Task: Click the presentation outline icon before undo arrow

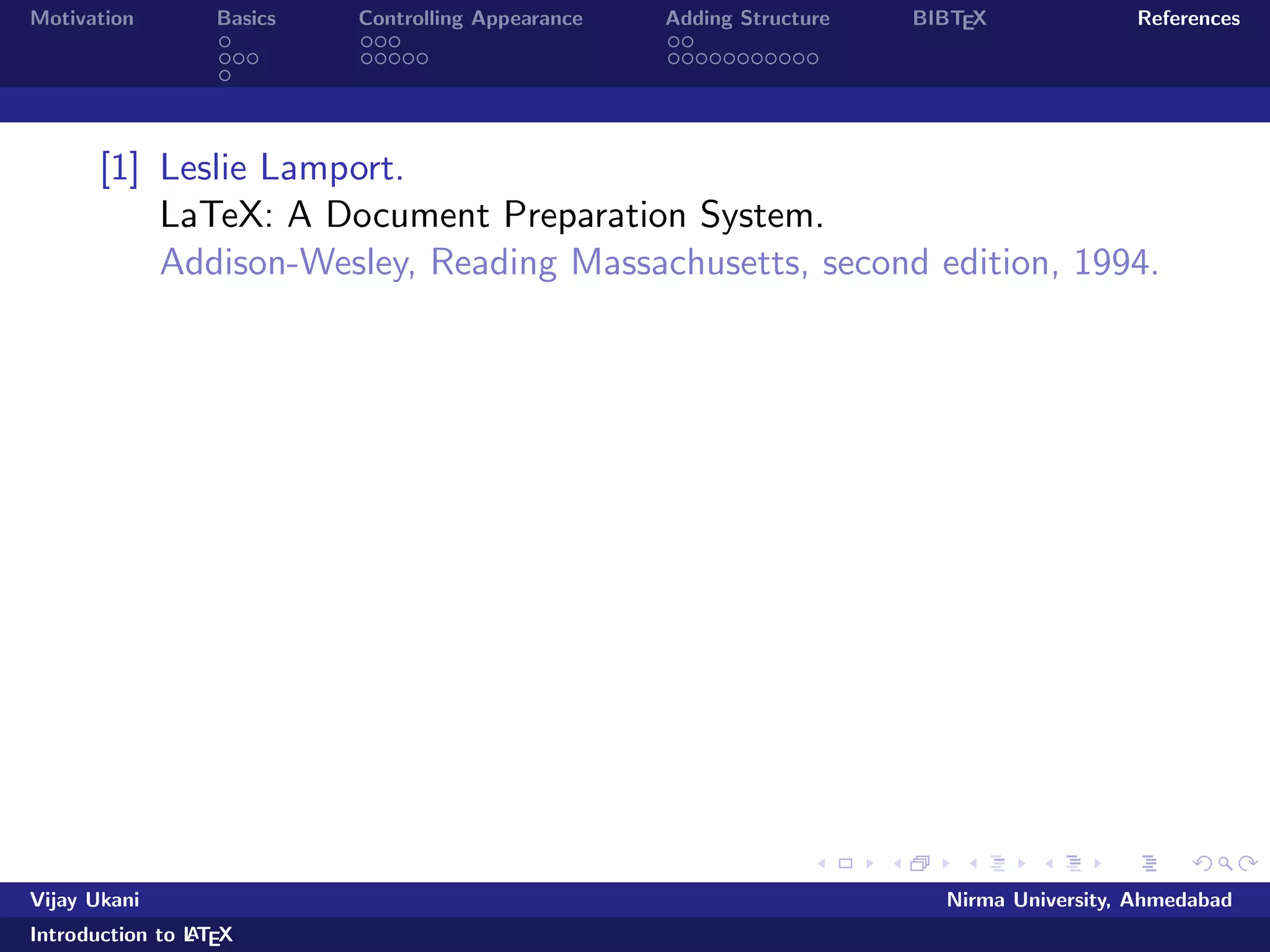Action: click(x=1150, y=863)
